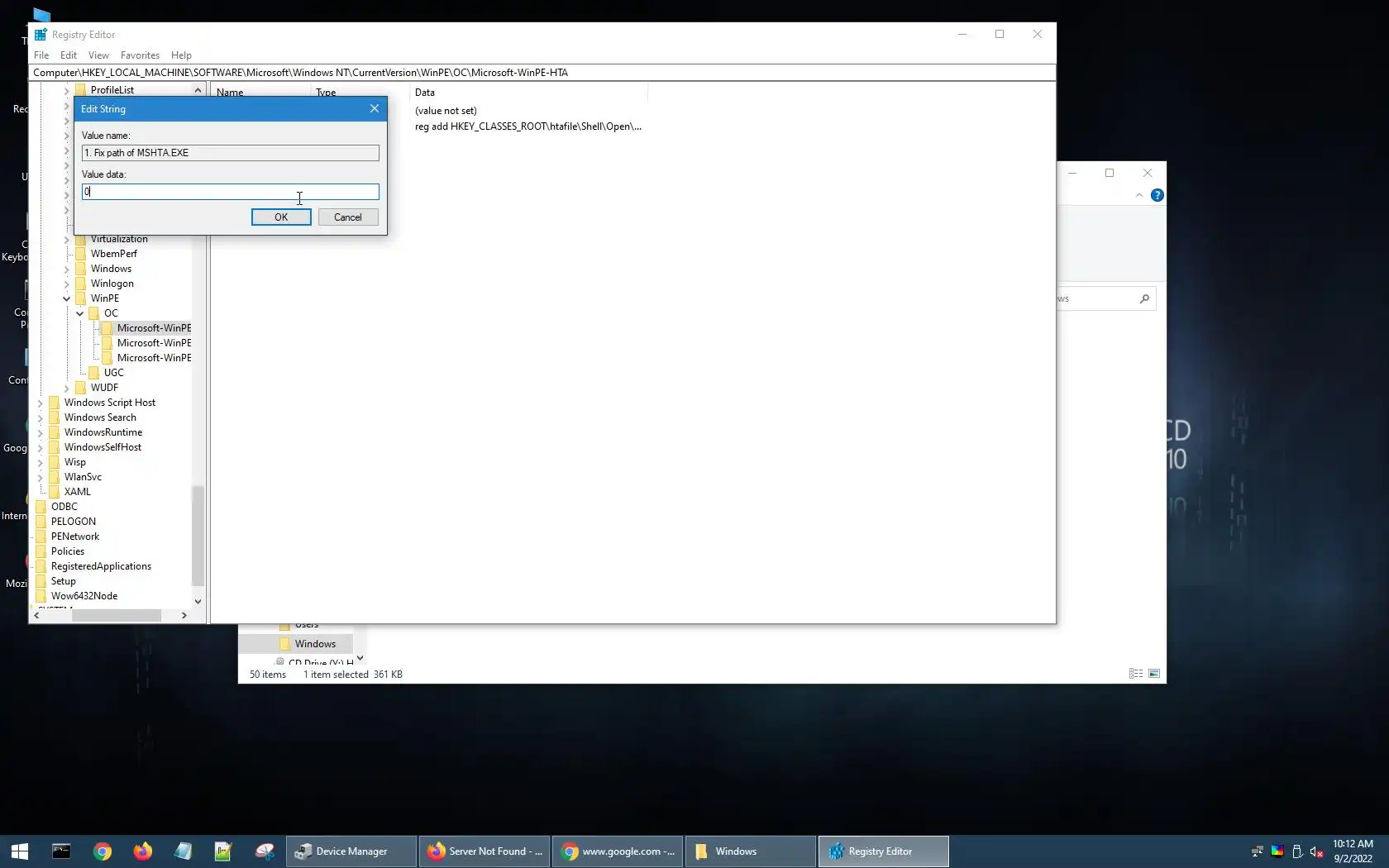The image size is (1389, 868).
Task: Open the Help icon in the Explorer window
Action: click(x=1157, y=195)
